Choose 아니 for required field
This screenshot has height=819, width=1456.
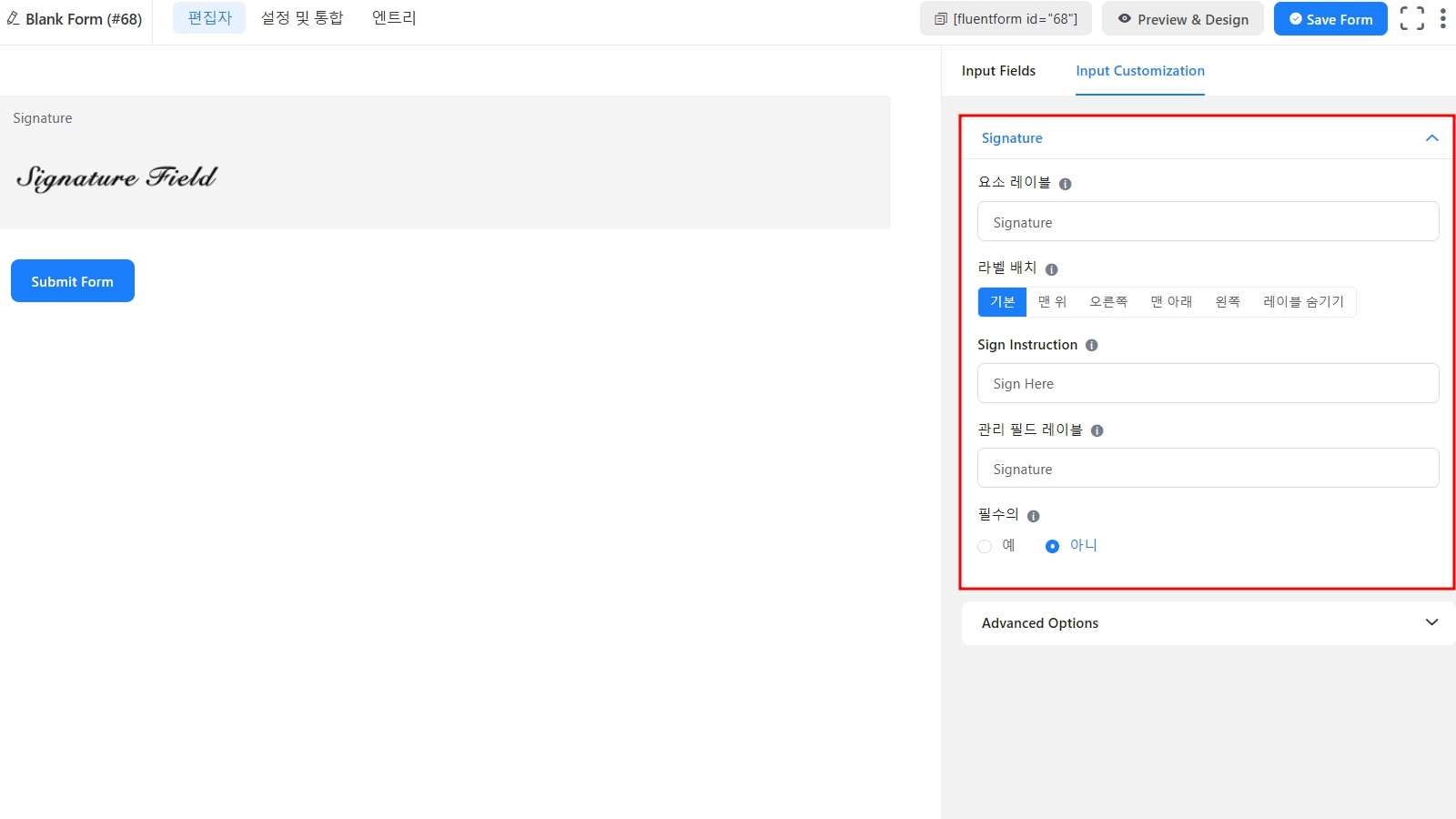click(1052, 547)
